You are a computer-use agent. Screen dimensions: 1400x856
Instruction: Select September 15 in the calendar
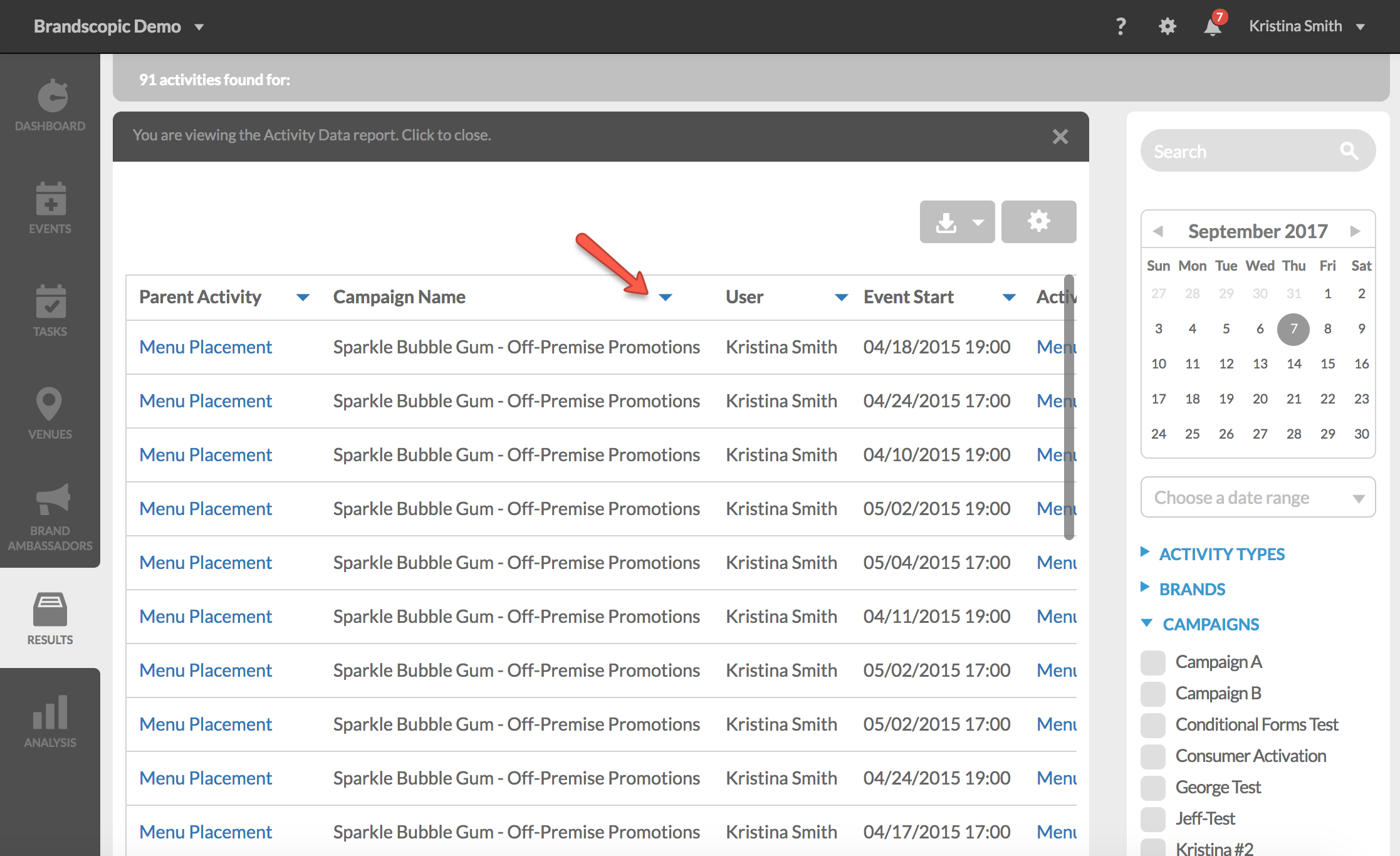pyautogui.click(x=1327, y=364)
